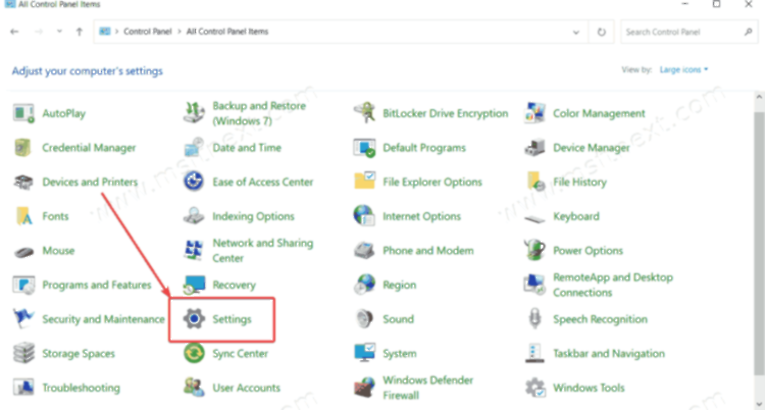
Task: Open the Taskbar and Navigation link text
Action: pyautogui.click(x=609, y=353)
